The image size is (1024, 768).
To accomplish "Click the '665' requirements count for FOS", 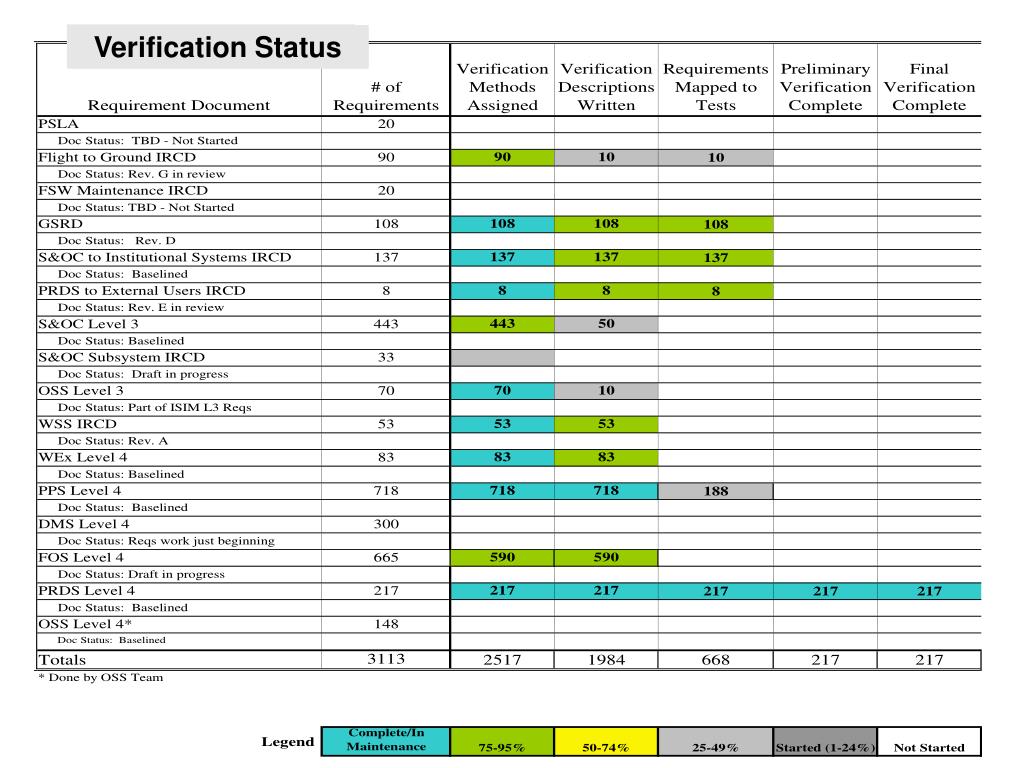I will coord(386,557).
